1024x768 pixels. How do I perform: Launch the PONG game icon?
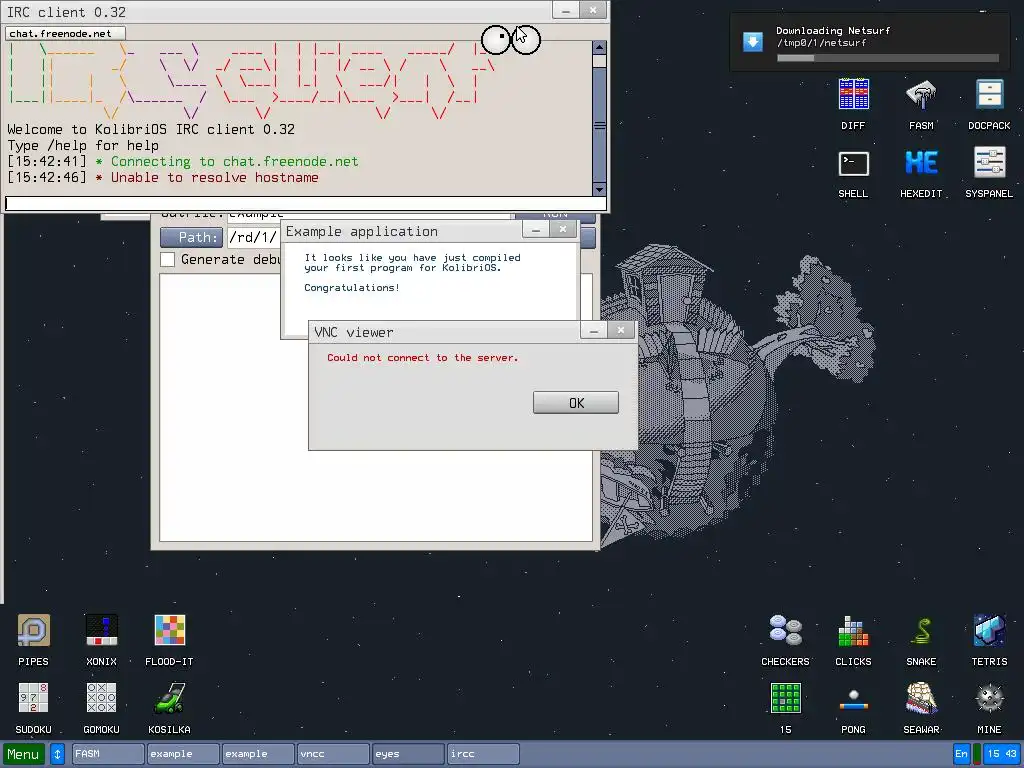(x=853, y=698)
